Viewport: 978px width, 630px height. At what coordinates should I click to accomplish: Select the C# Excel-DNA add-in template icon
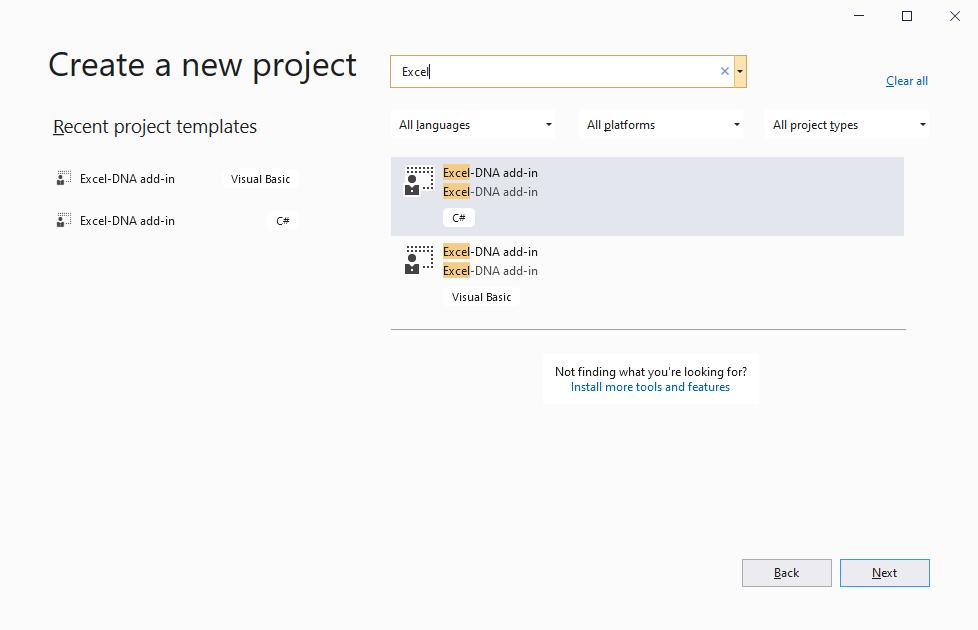(419, 181)
